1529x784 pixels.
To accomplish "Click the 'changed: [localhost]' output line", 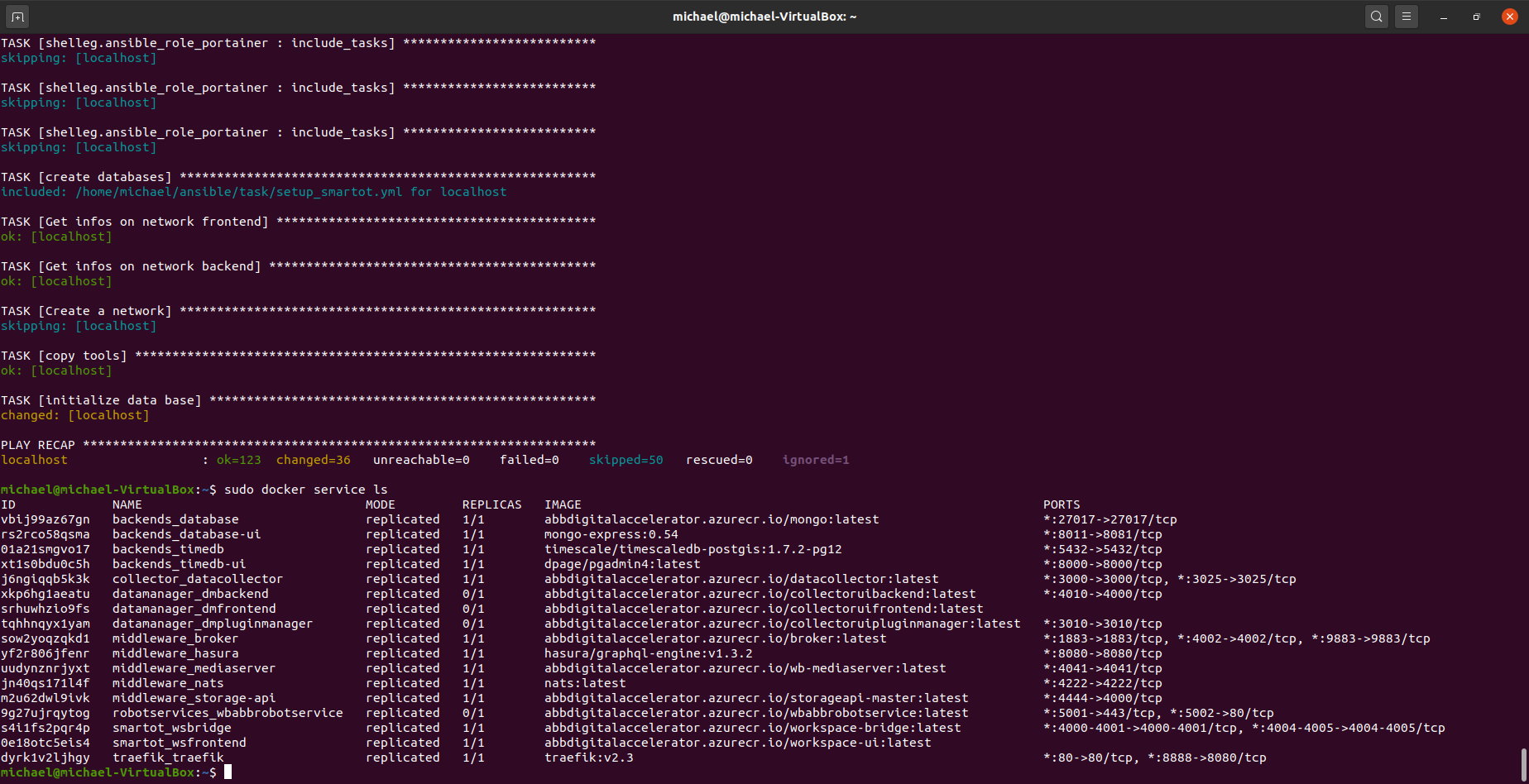I will point(75,415).
